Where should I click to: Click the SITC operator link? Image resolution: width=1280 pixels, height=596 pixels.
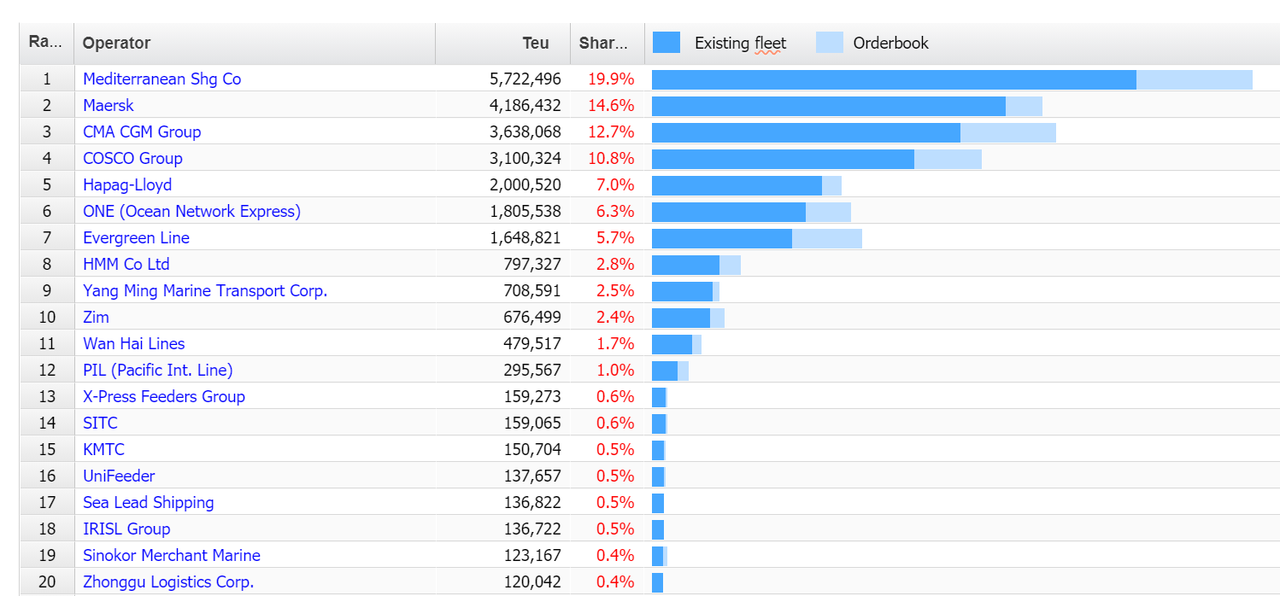100,423
